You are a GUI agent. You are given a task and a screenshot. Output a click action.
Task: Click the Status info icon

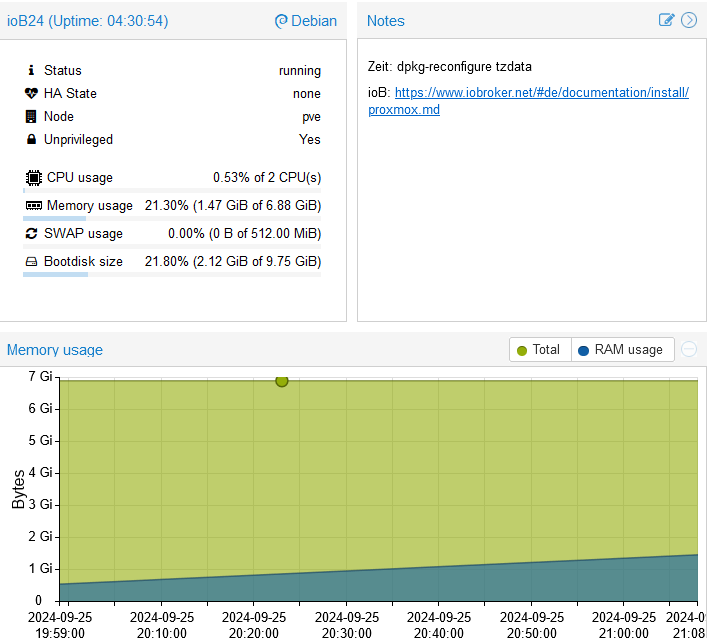pos(31,70)
